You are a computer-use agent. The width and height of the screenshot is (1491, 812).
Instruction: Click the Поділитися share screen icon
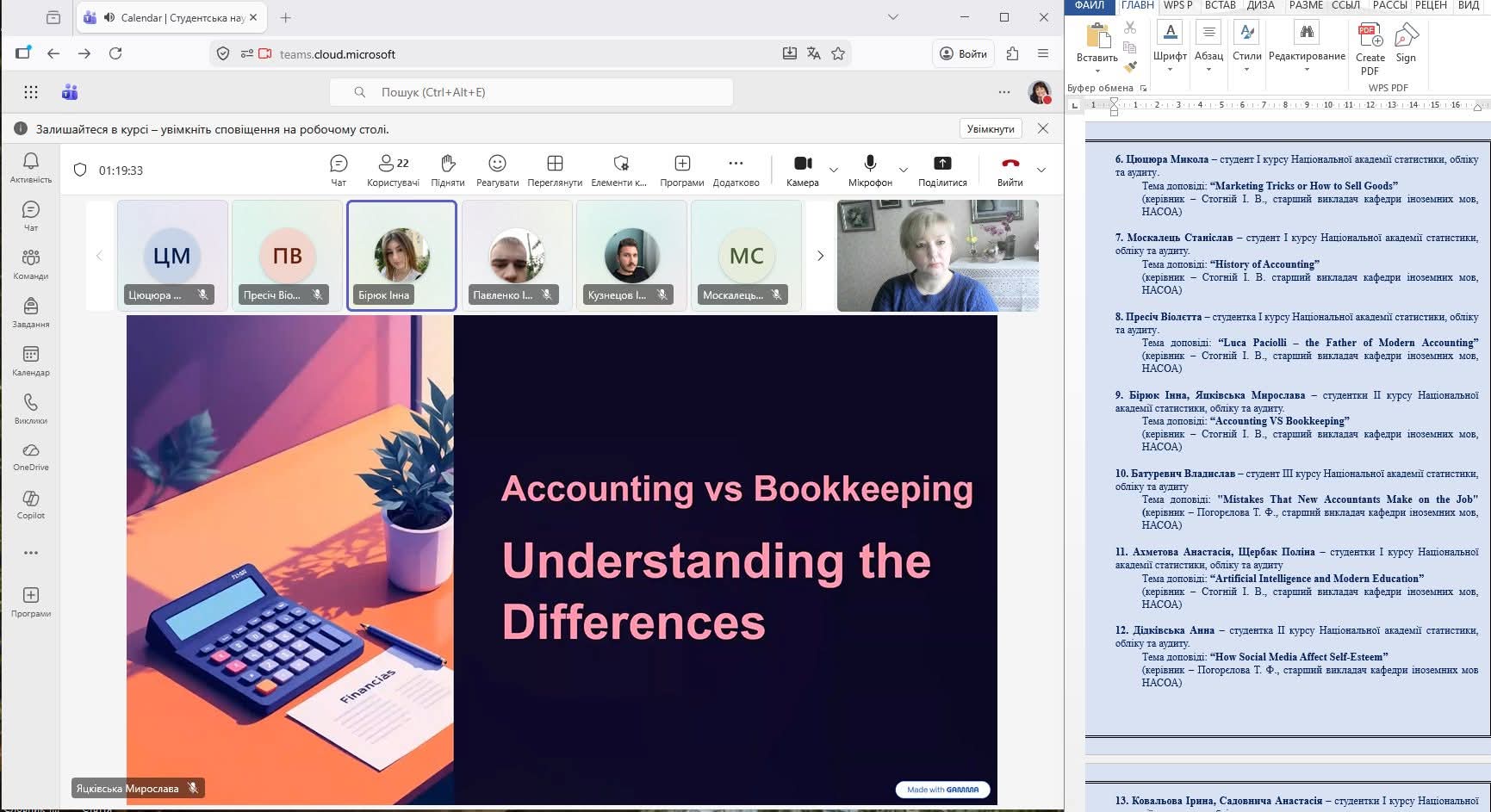point(942,170)
